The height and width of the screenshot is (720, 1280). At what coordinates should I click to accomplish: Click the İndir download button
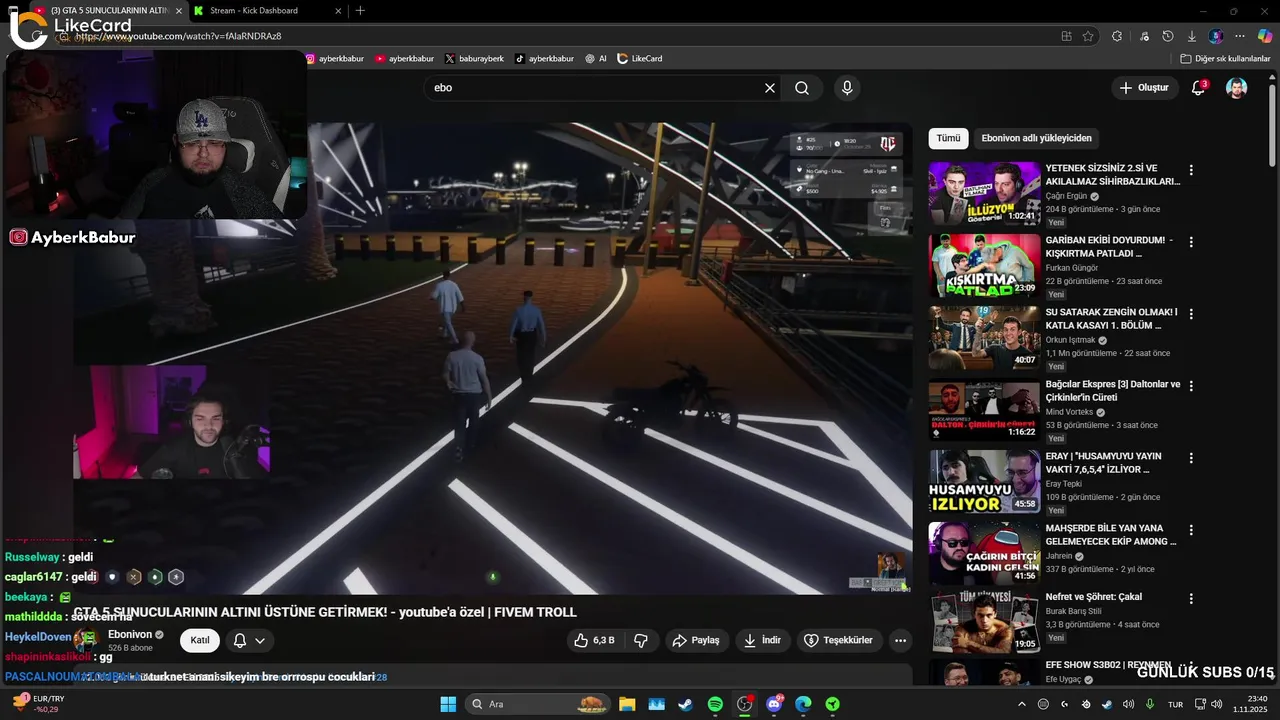tap(764, 640)
